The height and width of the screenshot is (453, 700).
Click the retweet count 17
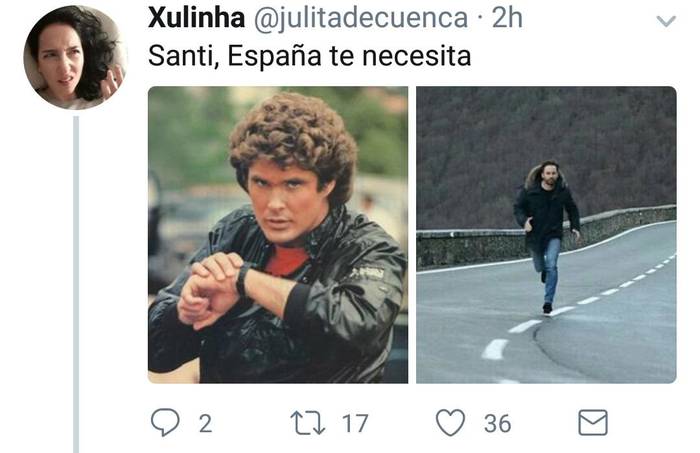[355, 424]
